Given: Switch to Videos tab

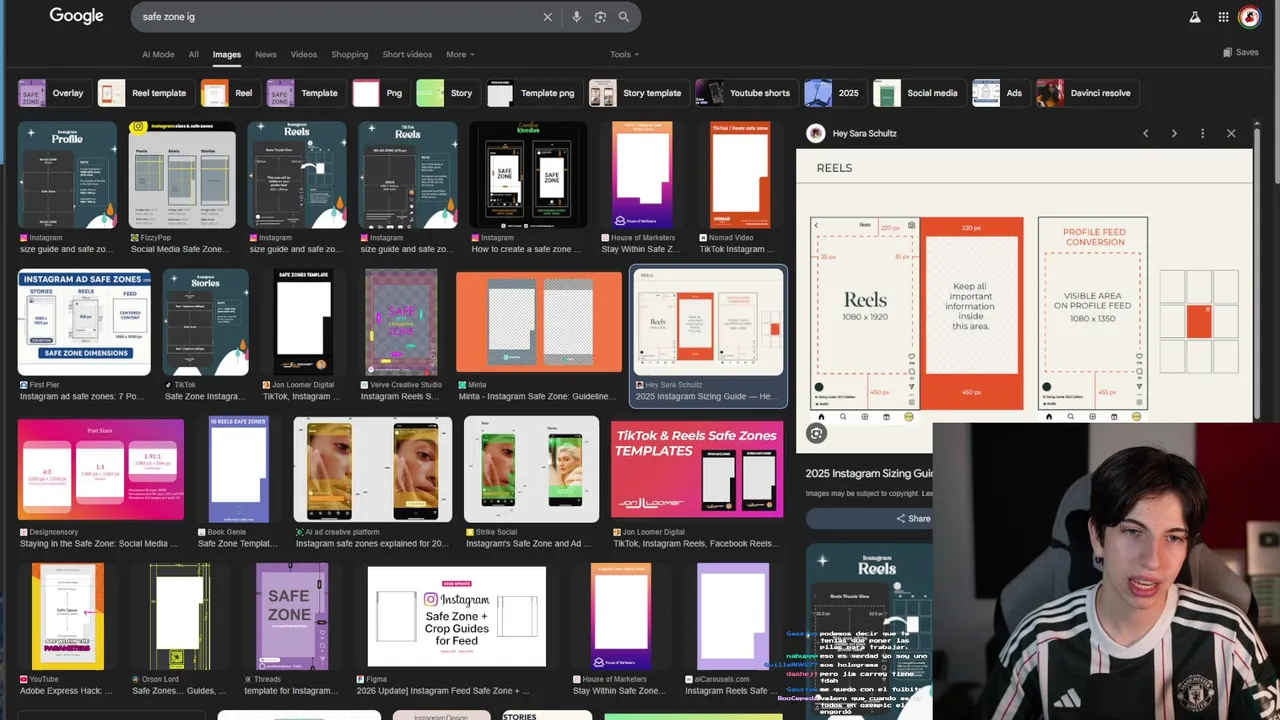Looking at the screenshot, I should pos(303,54).
